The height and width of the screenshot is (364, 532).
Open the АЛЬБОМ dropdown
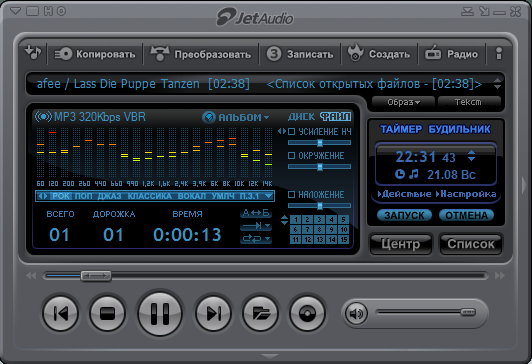244,117
